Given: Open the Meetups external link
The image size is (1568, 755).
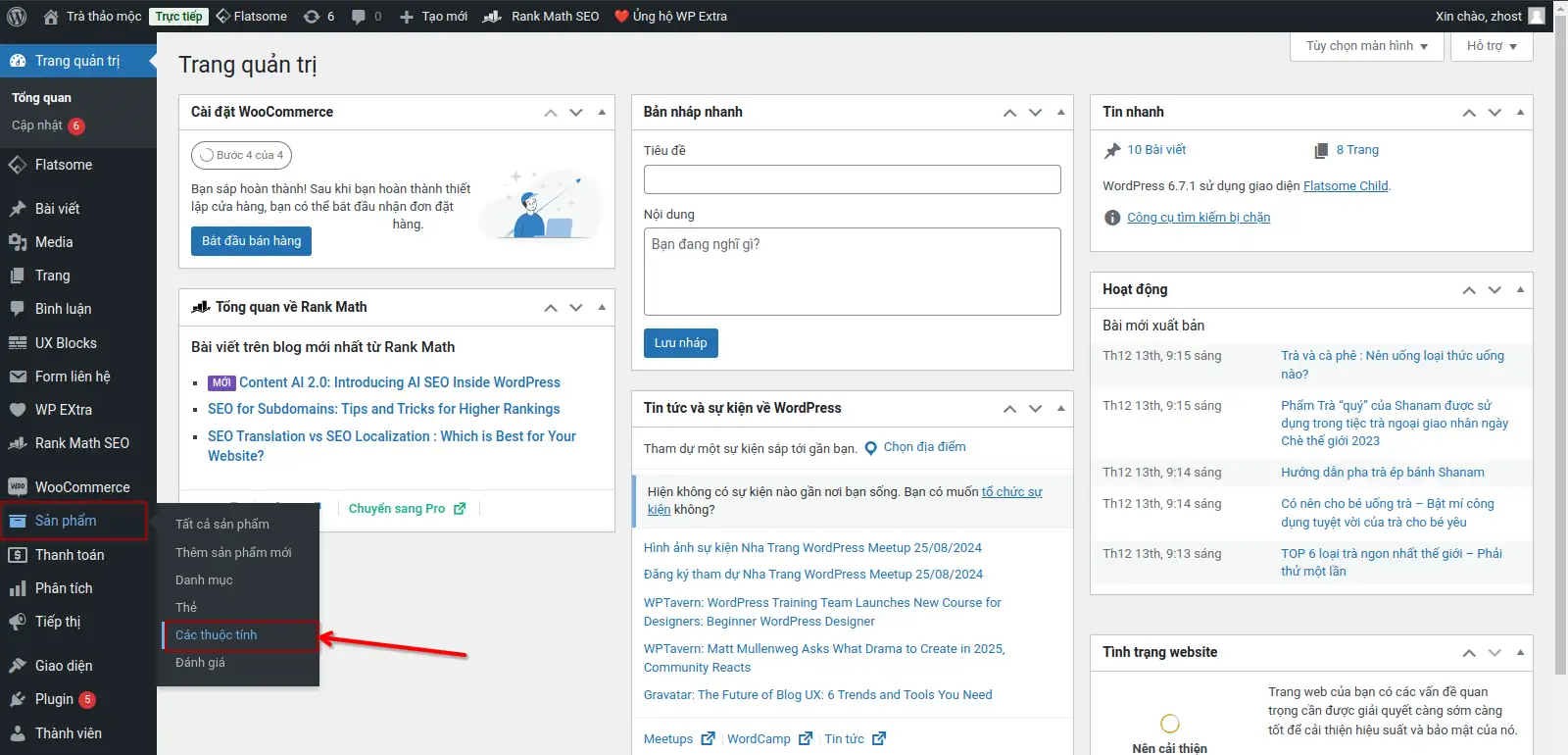Looking at the screenshot, I should tap(679, 739).
